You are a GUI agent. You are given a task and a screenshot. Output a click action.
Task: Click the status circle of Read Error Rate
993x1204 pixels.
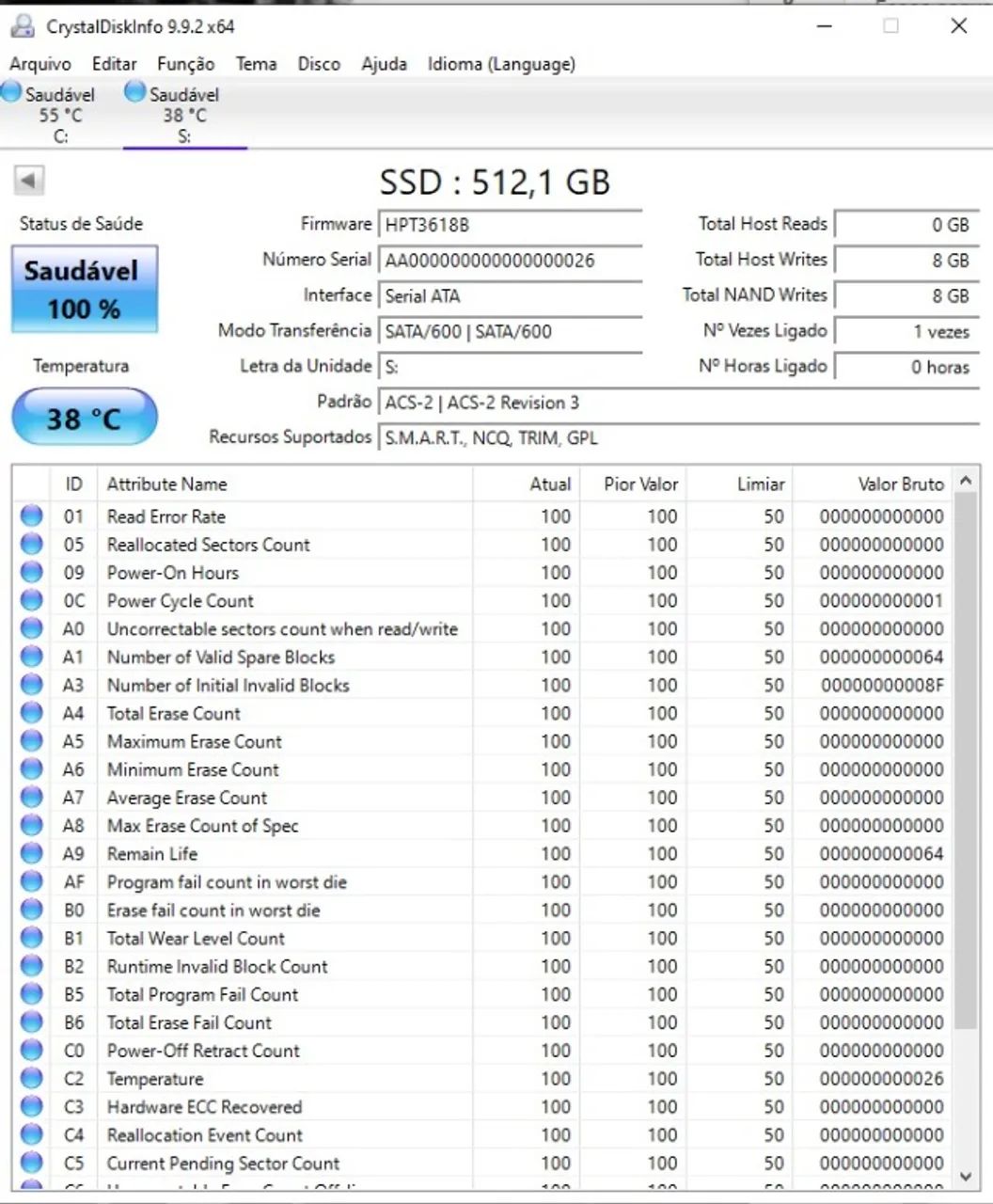(x=32, y=515)
